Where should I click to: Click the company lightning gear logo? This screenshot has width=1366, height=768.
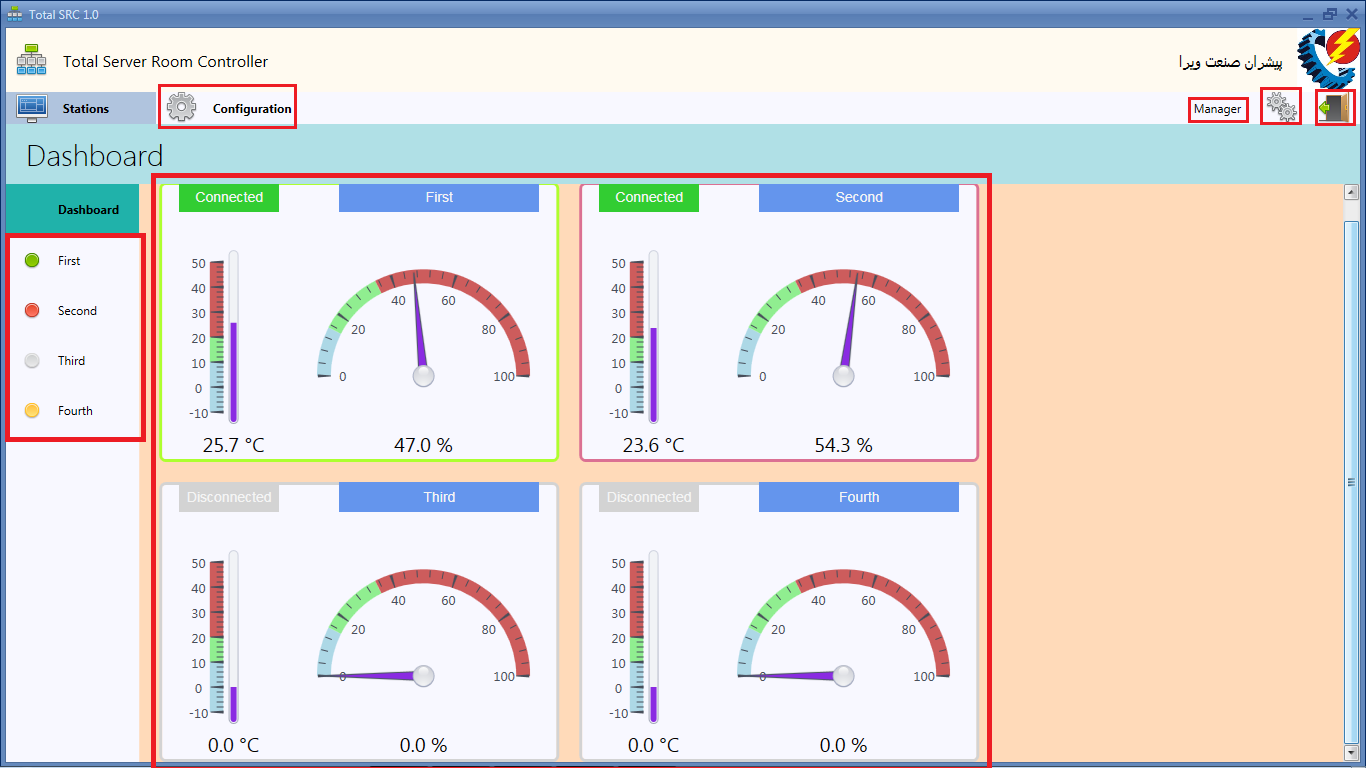(1328, 58)
